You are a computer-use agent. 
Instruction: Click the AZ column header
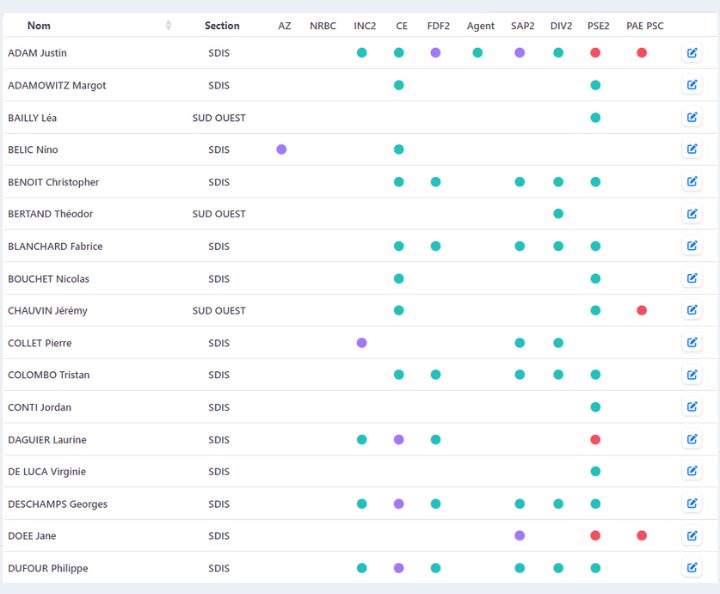(x=284, y=26)
